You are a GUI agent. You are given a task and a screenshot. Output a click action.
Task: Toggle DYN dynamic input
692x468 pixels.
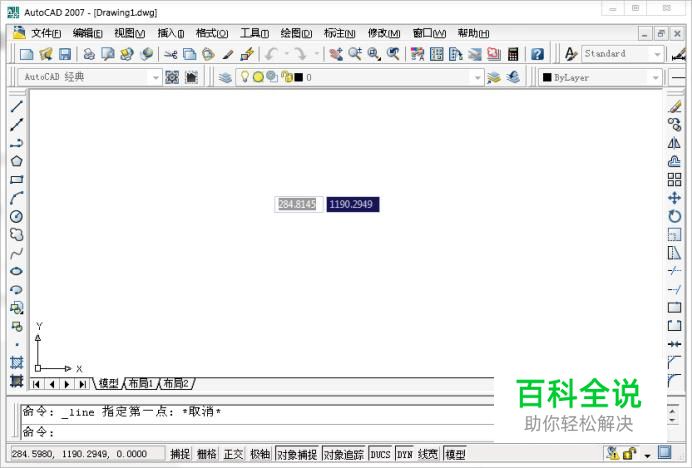[405, 454]
